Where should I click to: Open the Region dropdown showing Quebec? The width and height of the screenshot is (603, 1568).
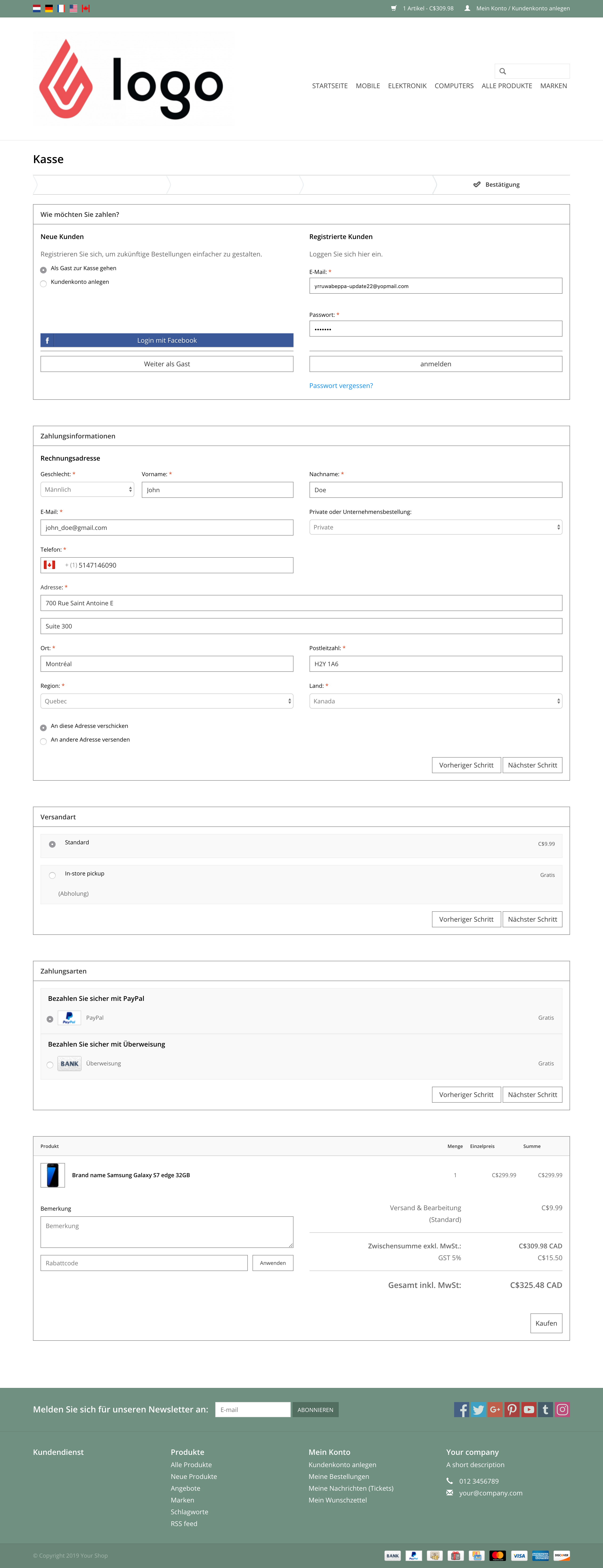(x=167, y=701)
